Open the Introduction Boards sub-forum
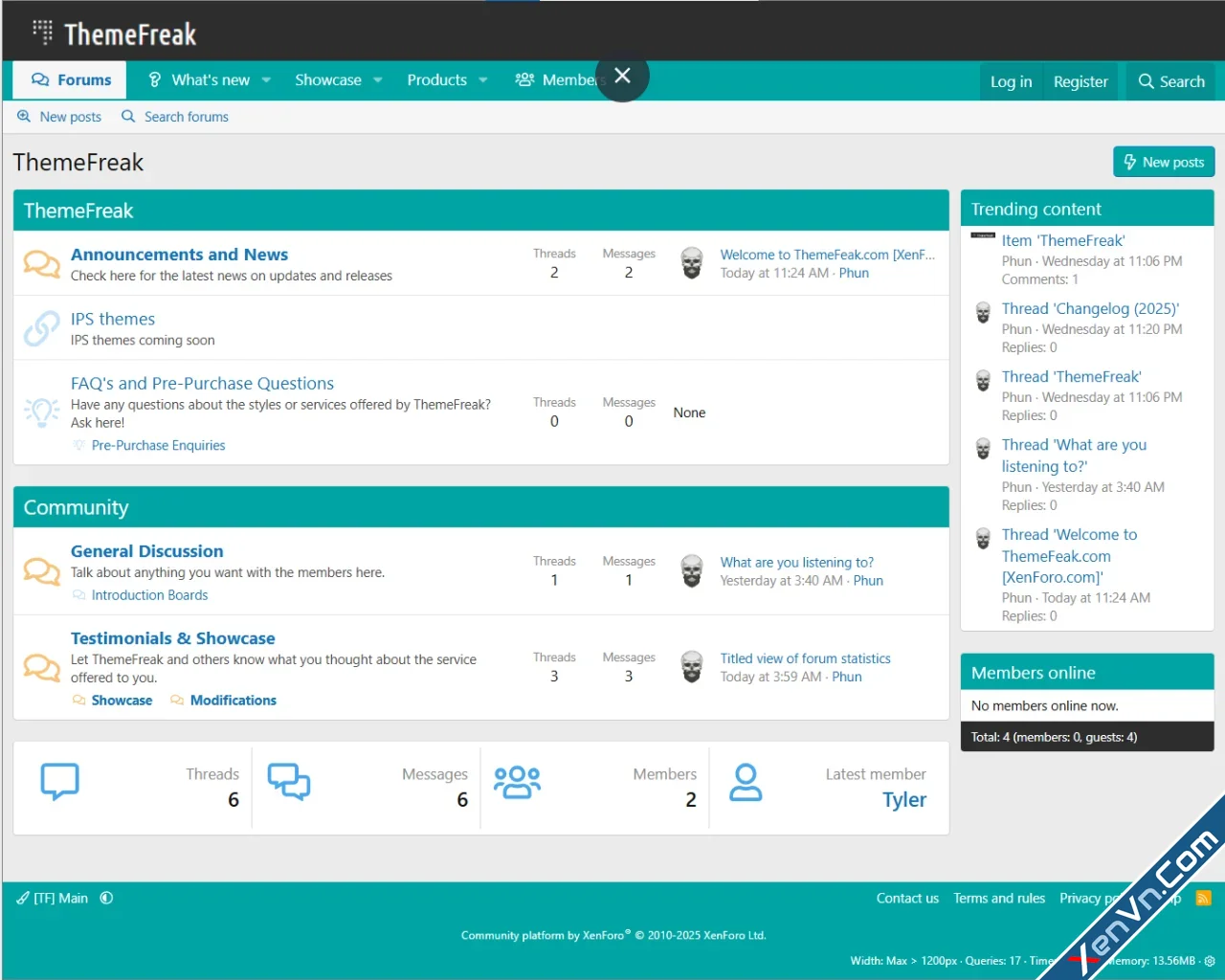This screenshot has height=980, width=1225. [149, 595]
